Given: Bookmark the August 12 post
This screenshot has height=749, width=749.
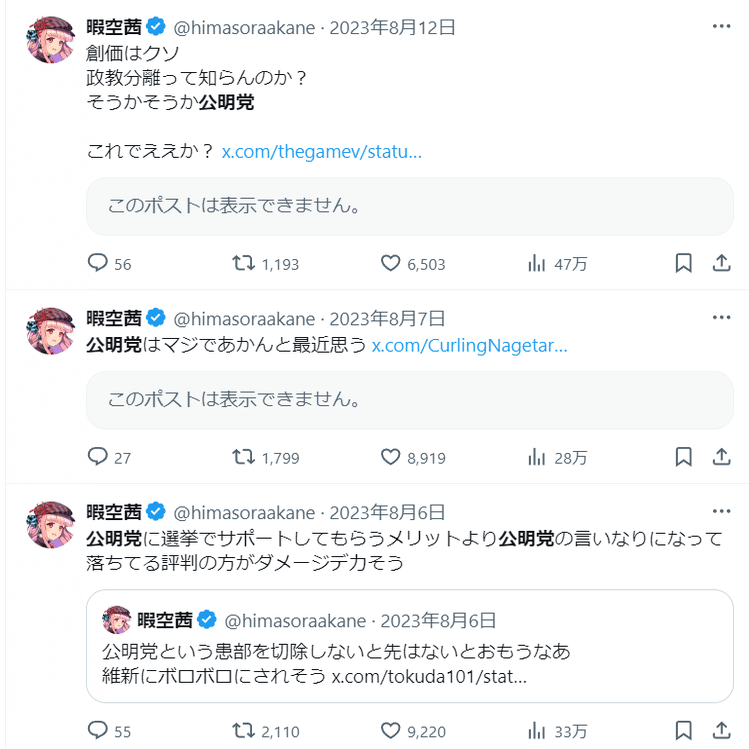Looking at the screenshot, I should [x=684, y=264].
